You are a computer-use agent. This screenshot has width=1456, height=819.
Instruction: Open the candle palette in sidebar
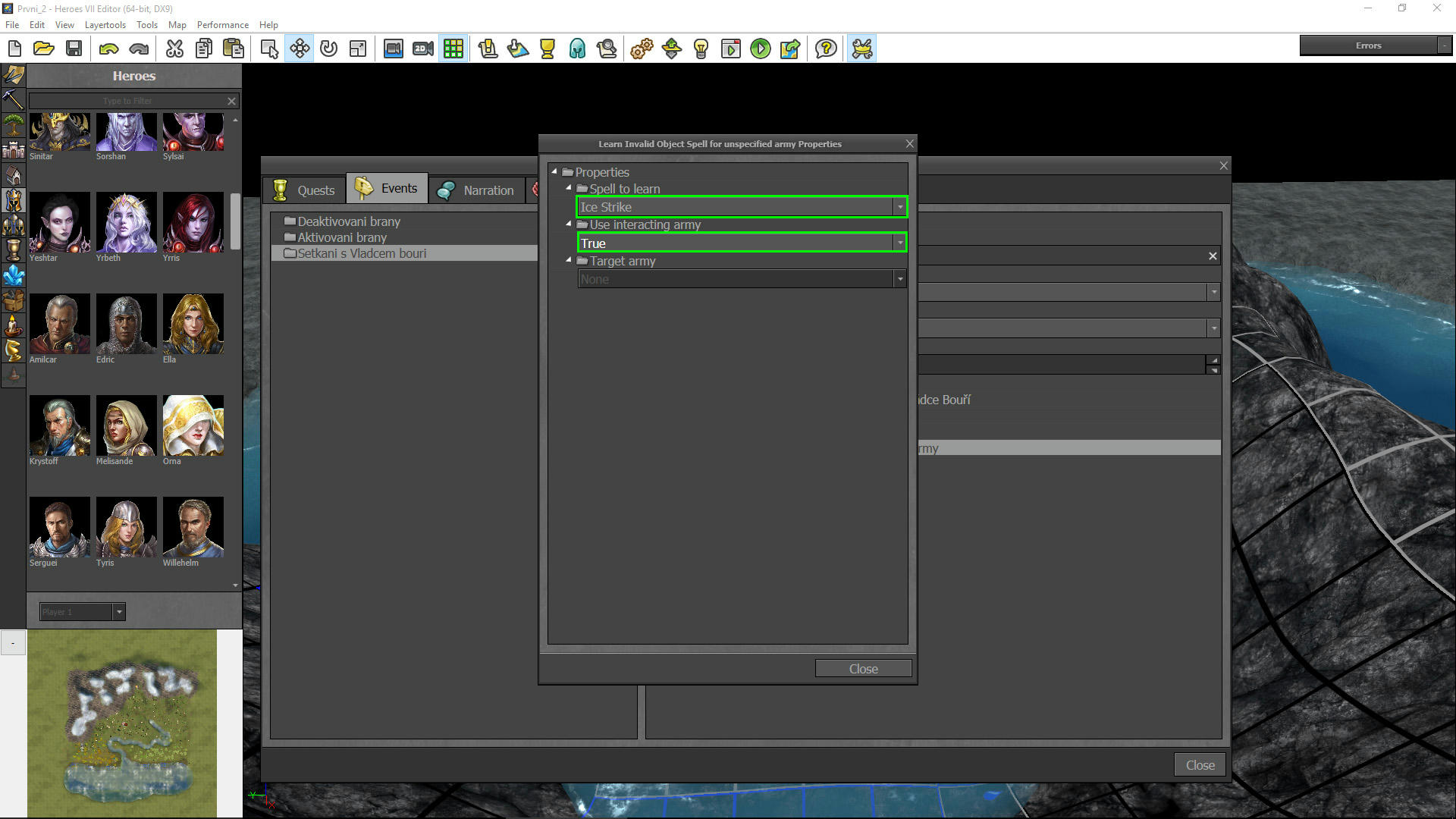pyautogui.click(x=14, y=325)
